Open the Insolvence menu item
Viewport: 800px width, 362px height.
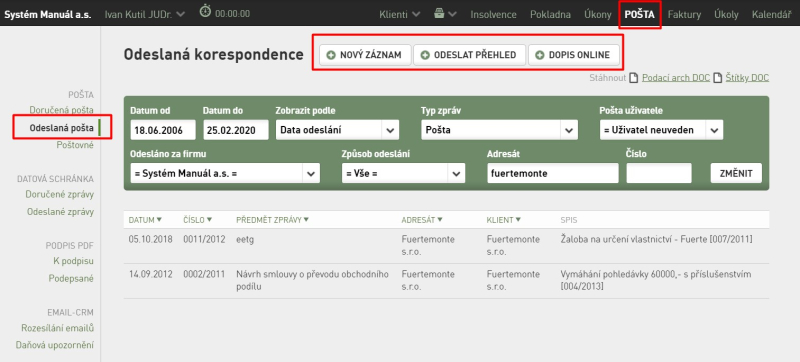click(x=493, y=14)
